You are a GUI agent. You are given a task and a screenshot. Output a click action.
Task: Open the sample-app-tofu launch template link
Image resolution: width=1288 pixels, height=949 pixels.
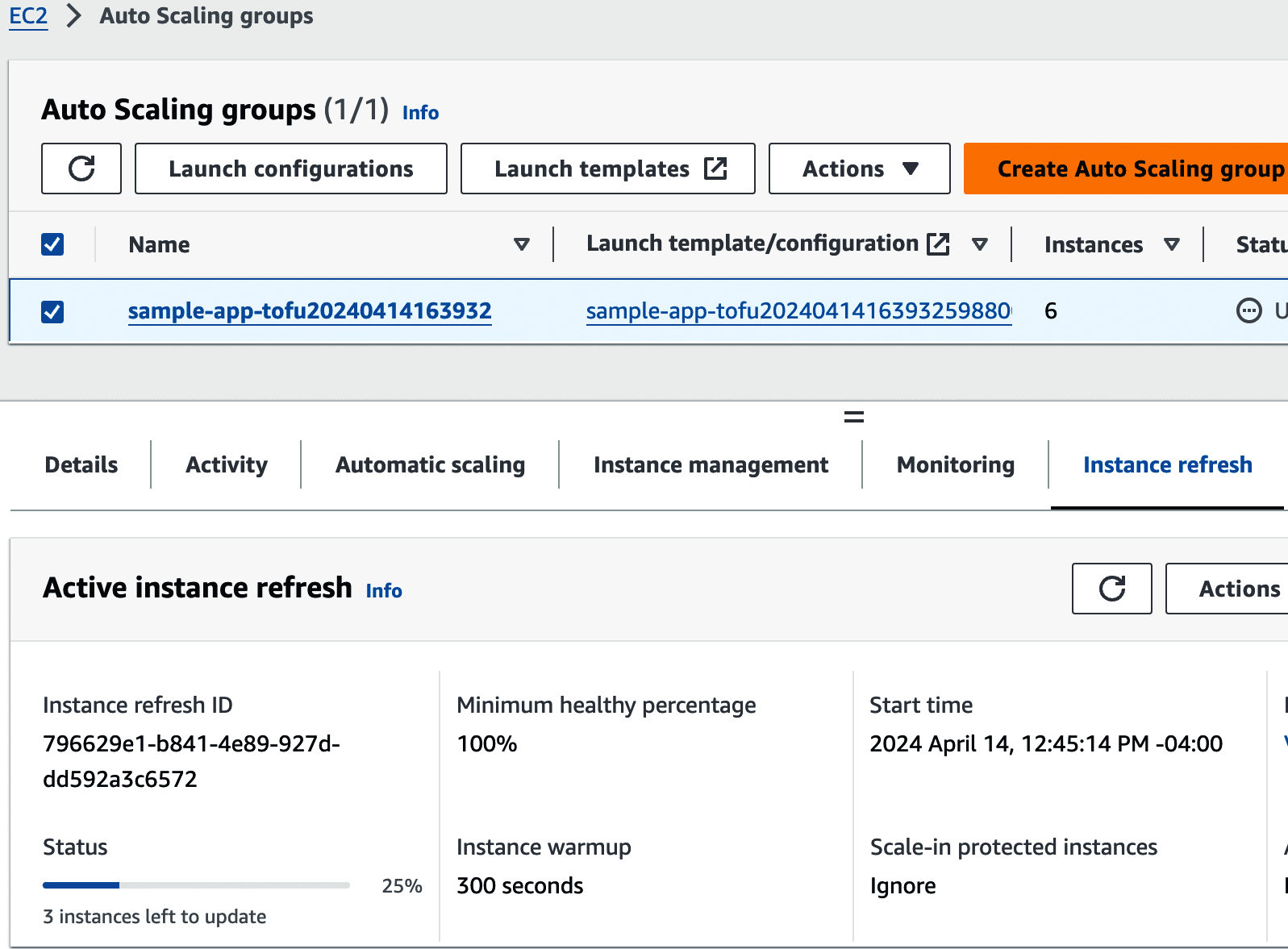pos(798,310)
